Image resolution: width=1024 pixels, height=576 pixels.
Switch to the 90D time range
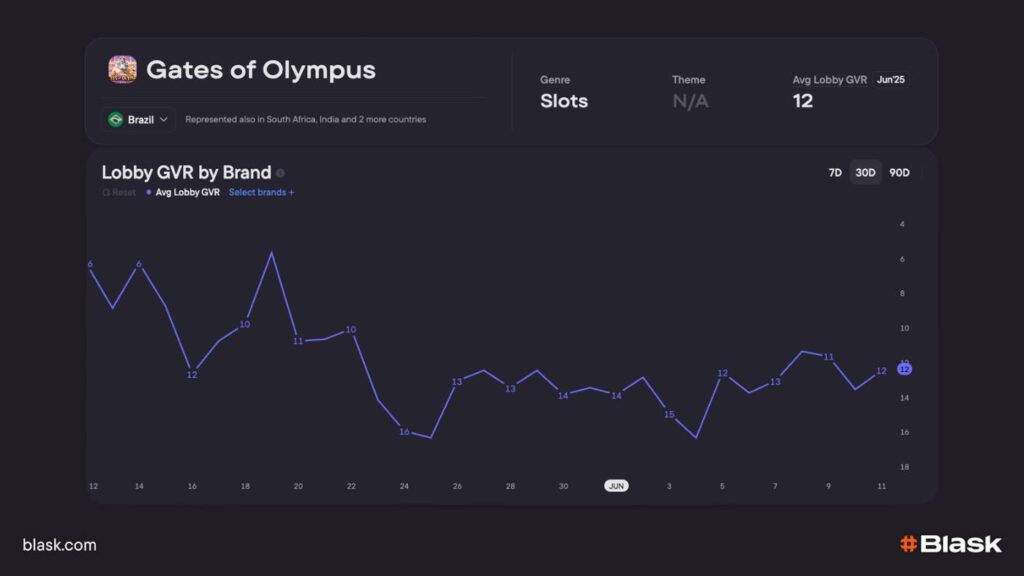click(899, 173)
